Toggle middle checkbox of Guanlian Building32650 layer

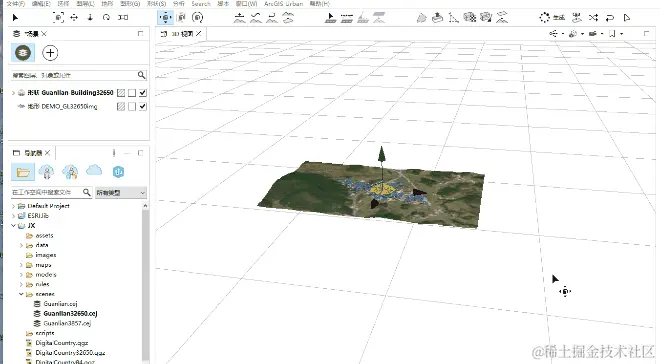click(x=132, y=93)
